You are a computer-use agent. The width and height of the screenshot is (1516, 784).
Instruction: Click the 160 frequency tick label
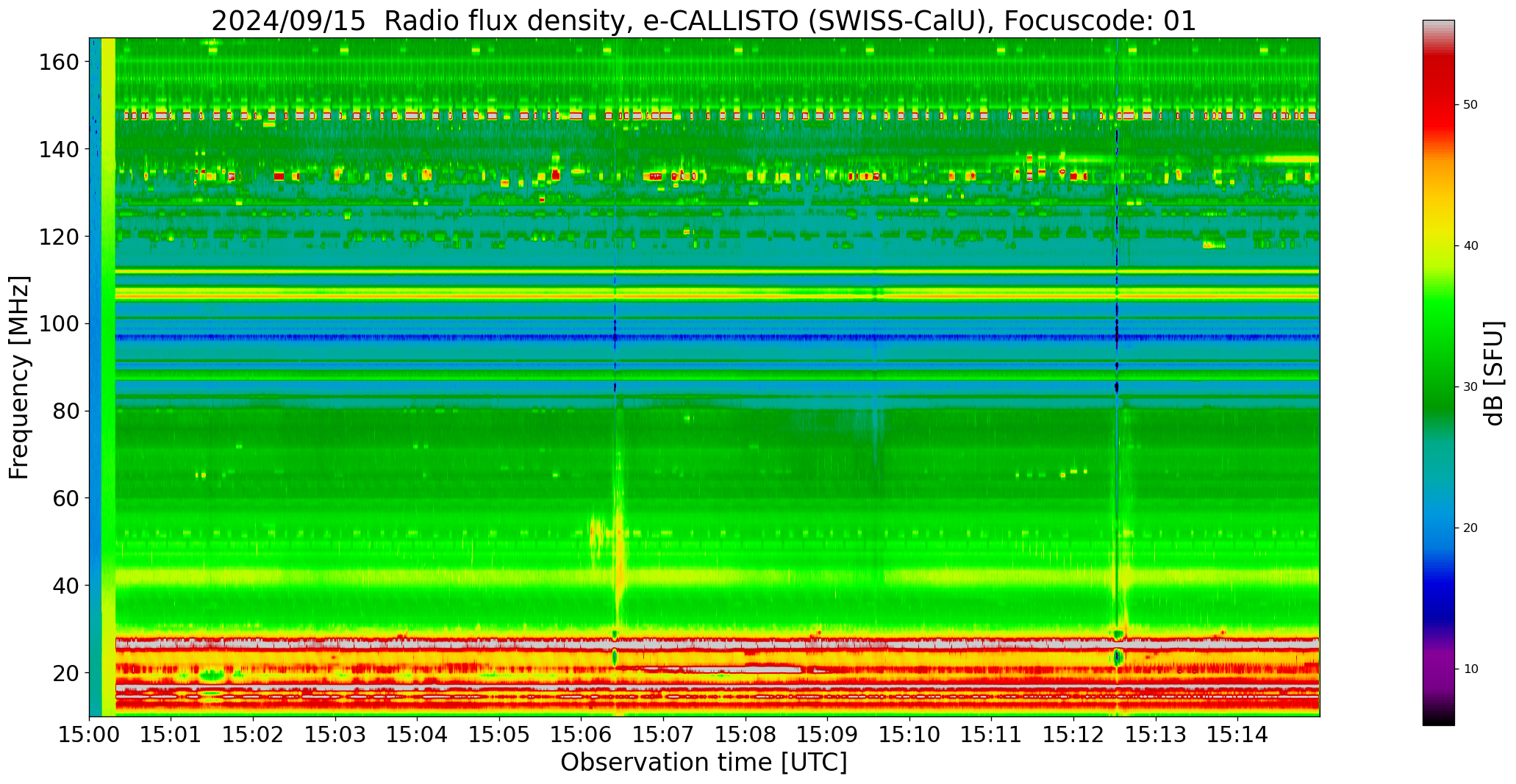[x=58, y=62]
